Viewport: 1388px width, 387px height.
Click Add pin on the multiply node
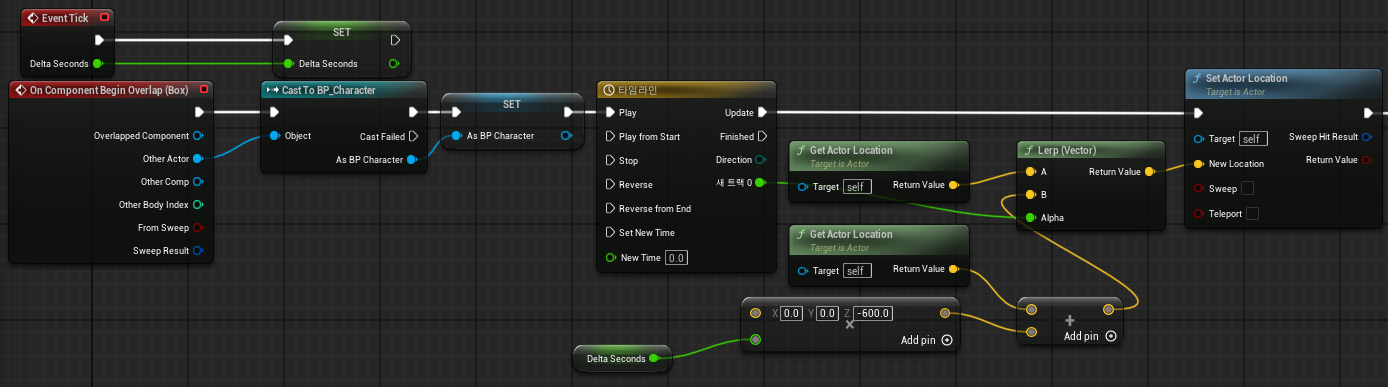tap(926, 340)
